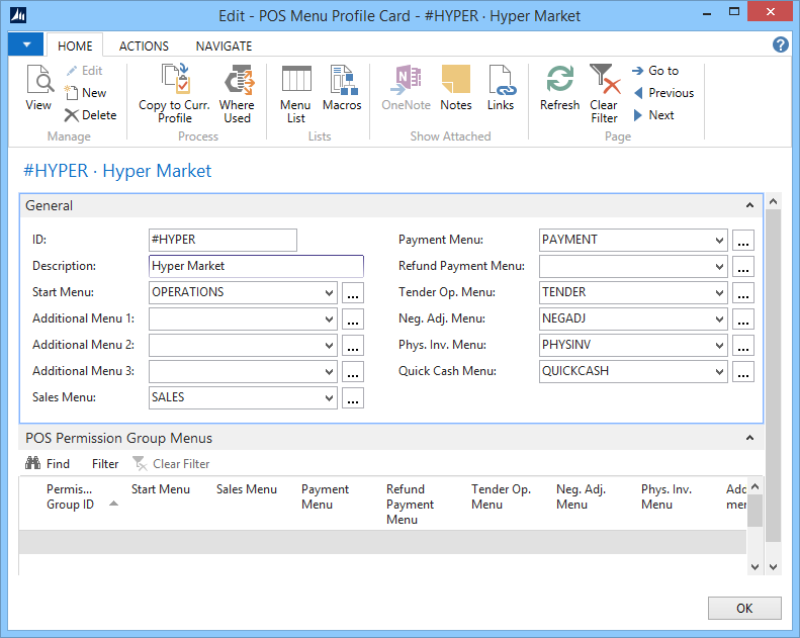Expand the Start Menu dropdown

330,293
